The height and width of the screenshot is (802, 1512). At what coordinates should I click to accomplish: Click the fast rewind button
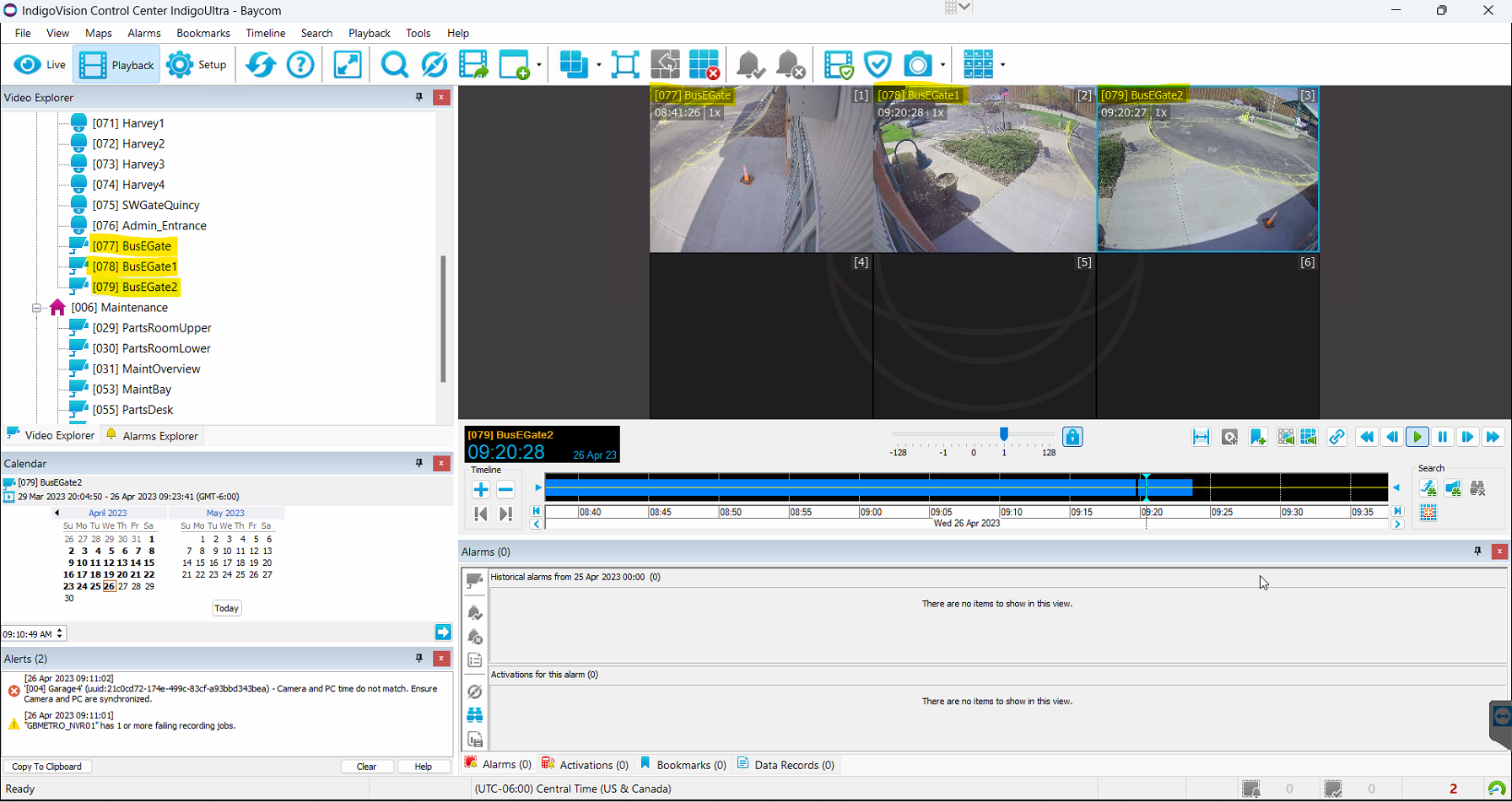[1367, 437]
